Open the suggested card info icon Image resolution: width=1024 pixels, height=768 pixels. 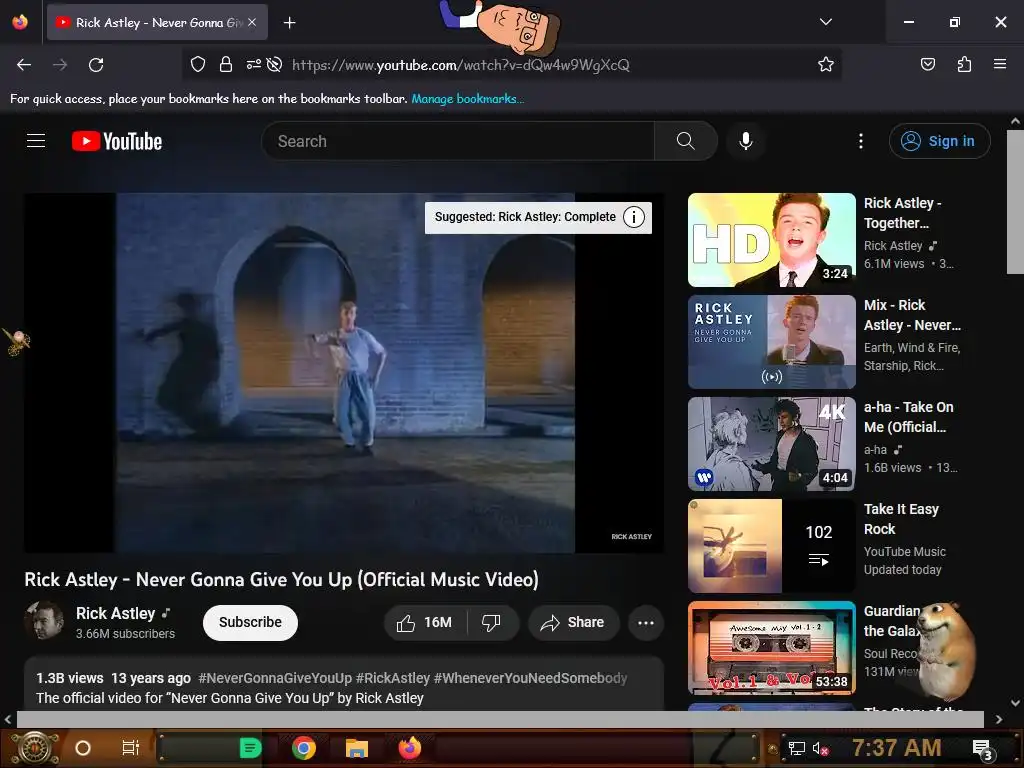[633, 217]
